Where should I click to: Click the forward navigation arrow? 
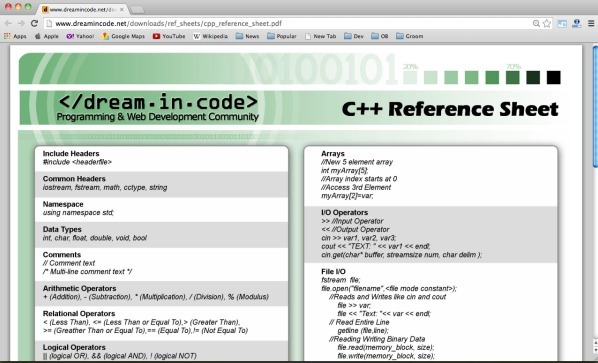(x=21, y=23)
